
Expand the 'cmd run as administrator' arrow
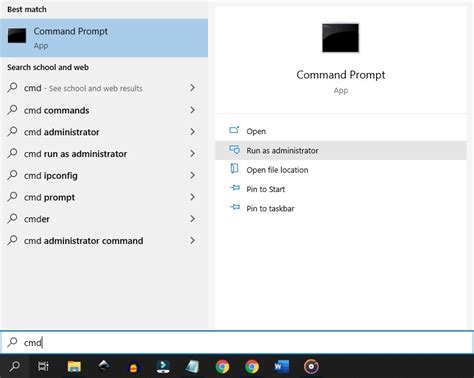pyautogui.click(x=192, y=153)
